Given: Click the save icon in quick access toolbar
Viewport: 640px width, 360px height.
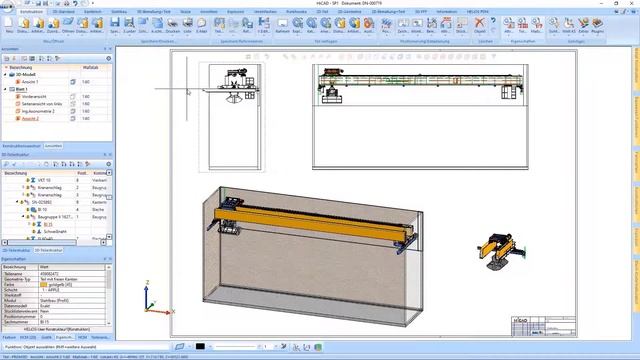Looking at the screenshot, I should 38,3.
